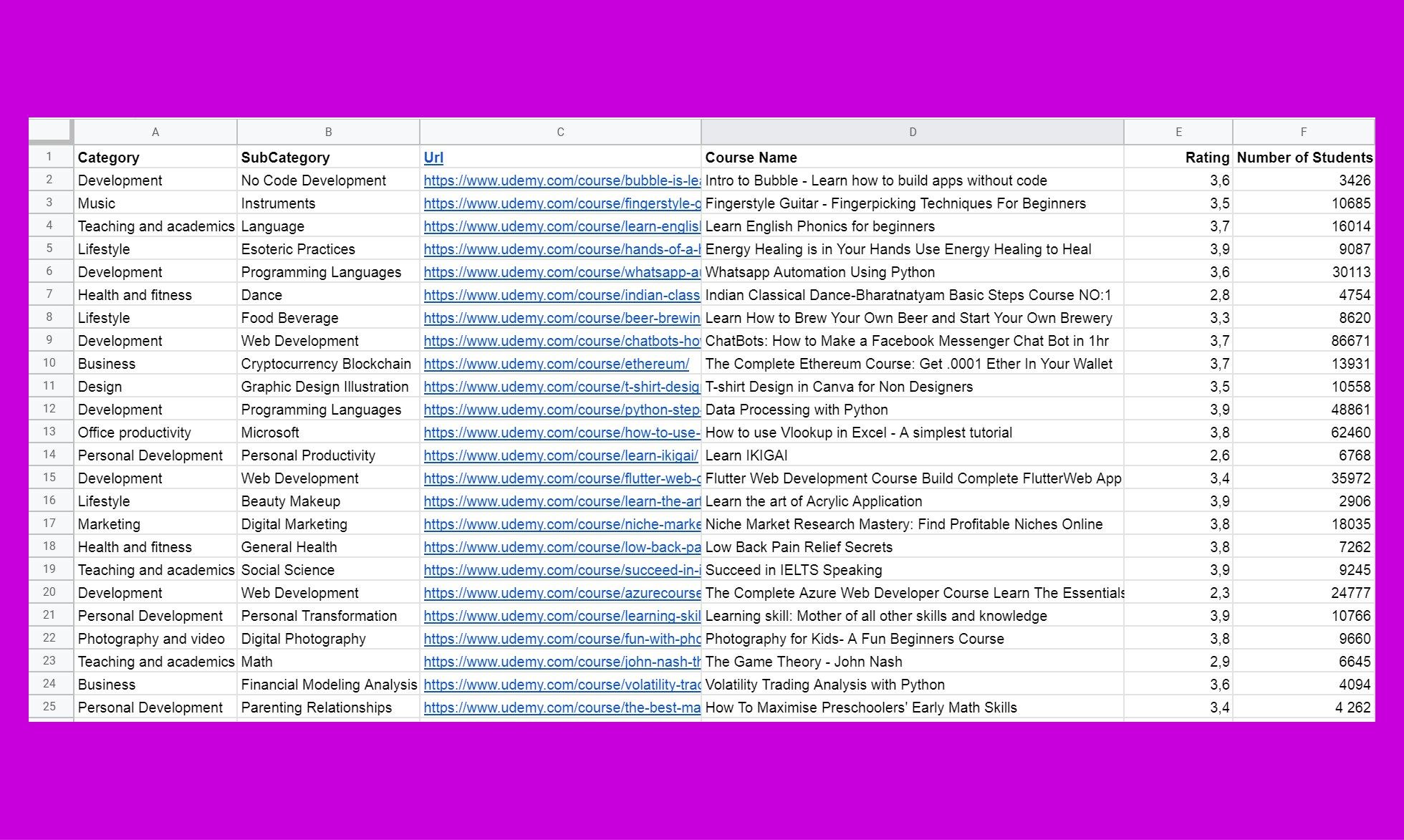Click the select-all corner box above row numbers

click(49, 132)
